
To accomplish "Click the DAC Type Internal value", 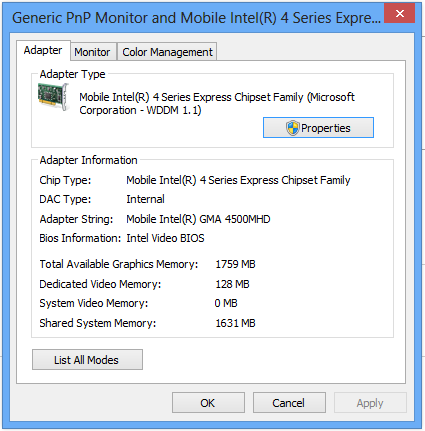I will pyautogui.click(x=145, y=199).
